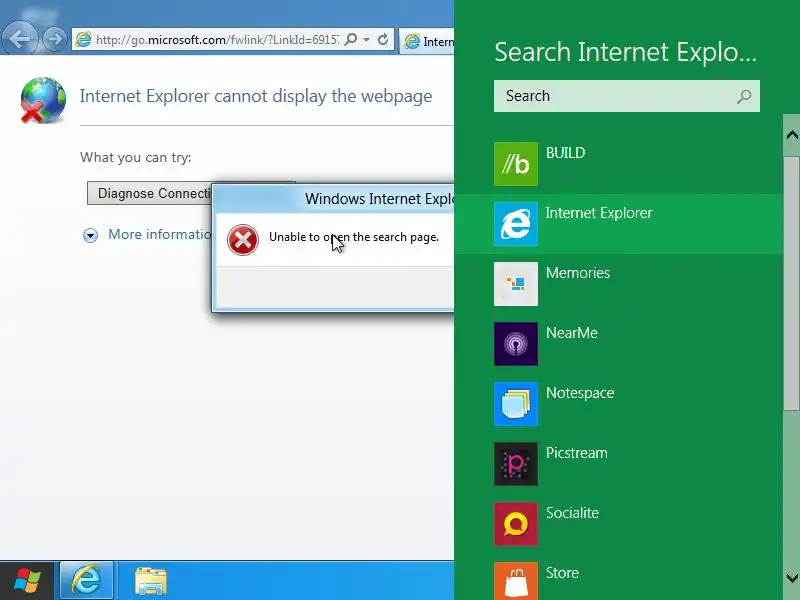Click 'Unable to open the search page.' message

pyautogui.click(x=354, y=237)
